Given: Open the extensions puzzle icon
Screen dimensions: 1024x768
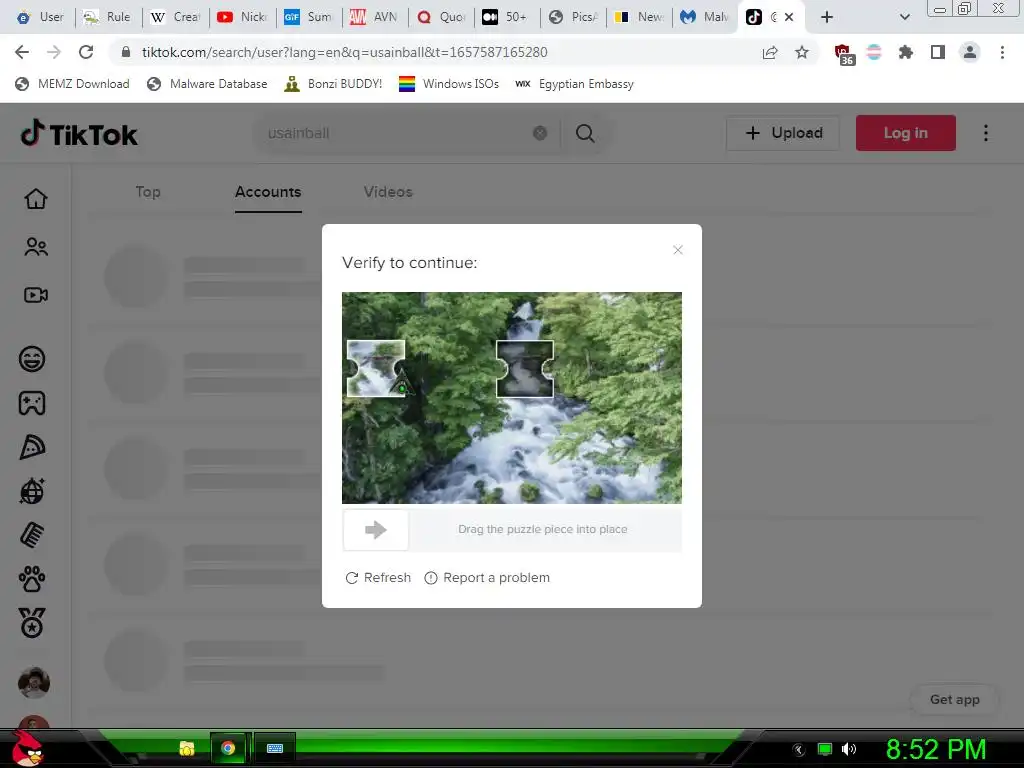Looking at the screenshot, I should pyautogui.click(x=905, y=52).
